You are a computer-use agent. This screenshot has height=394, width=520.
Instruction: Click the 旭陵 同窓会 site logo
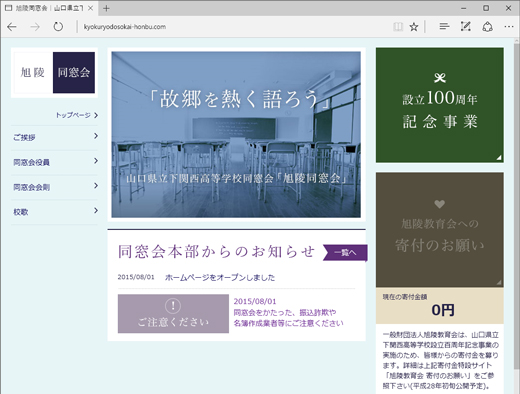coord(54,73)
